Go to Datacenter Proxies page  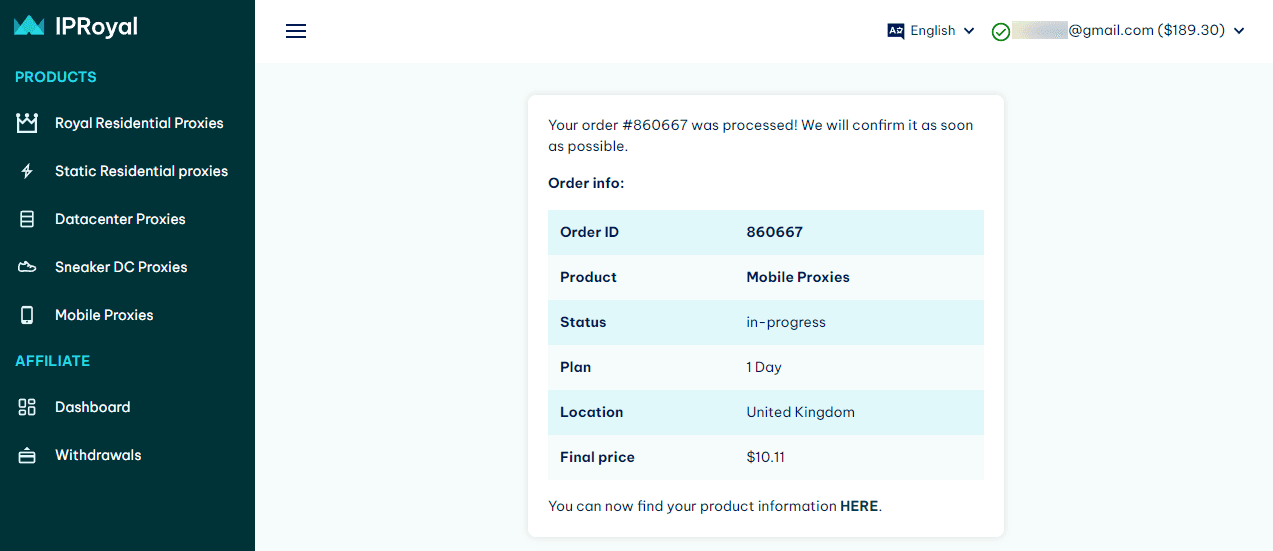tap(120, 219)
